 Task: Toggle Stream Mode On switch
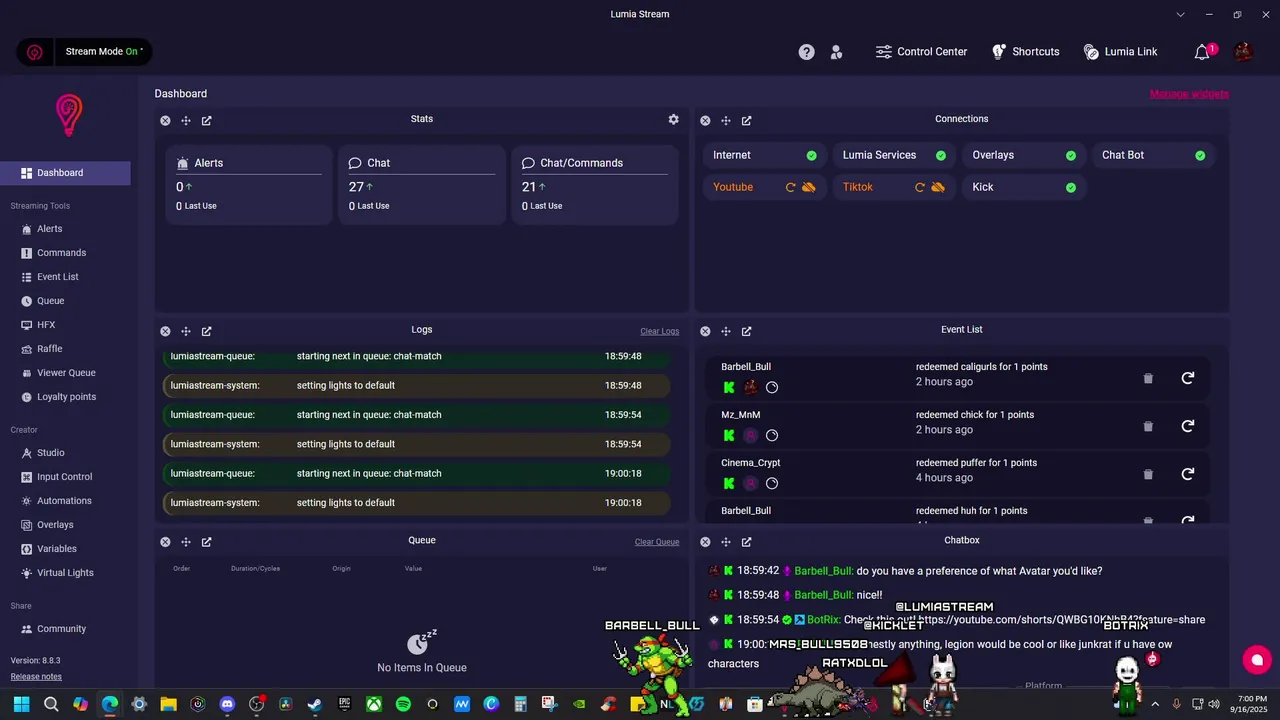coord(85,52)
